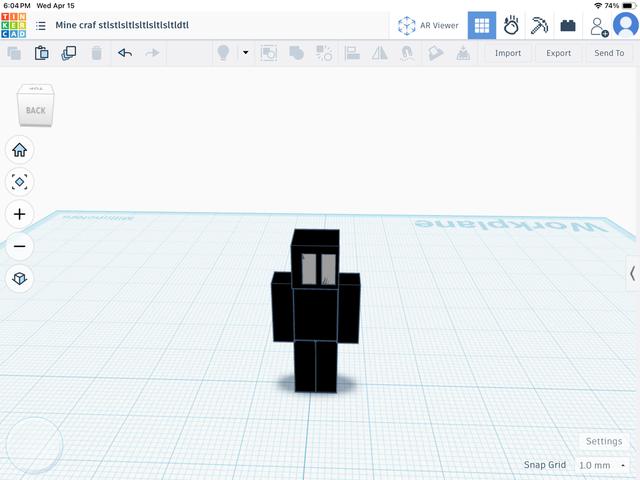Screen dimensions: 640x480
Task: Tap the Wi-Fi status icon
Action: (x=598, y=6)
